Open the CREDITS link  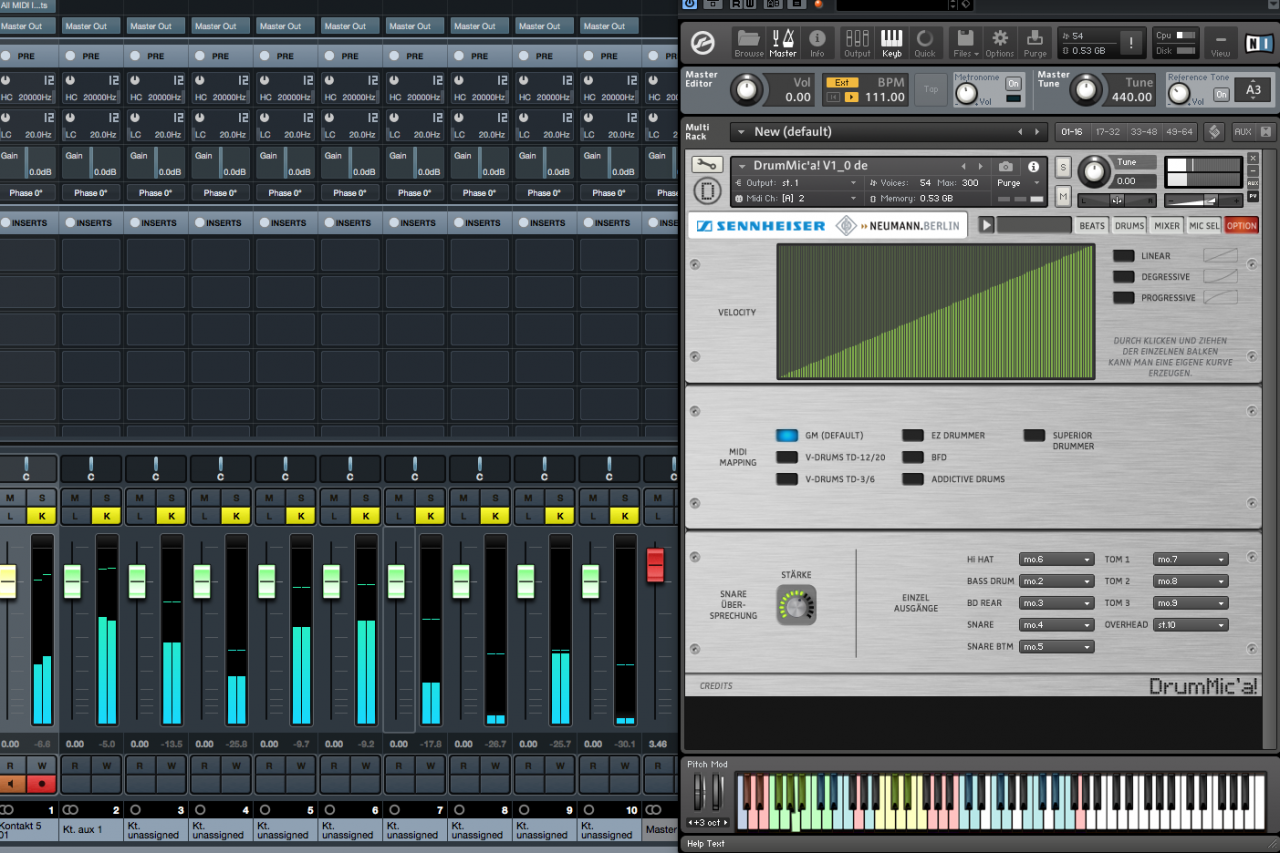pyautogui.click(x=716, y=686)
